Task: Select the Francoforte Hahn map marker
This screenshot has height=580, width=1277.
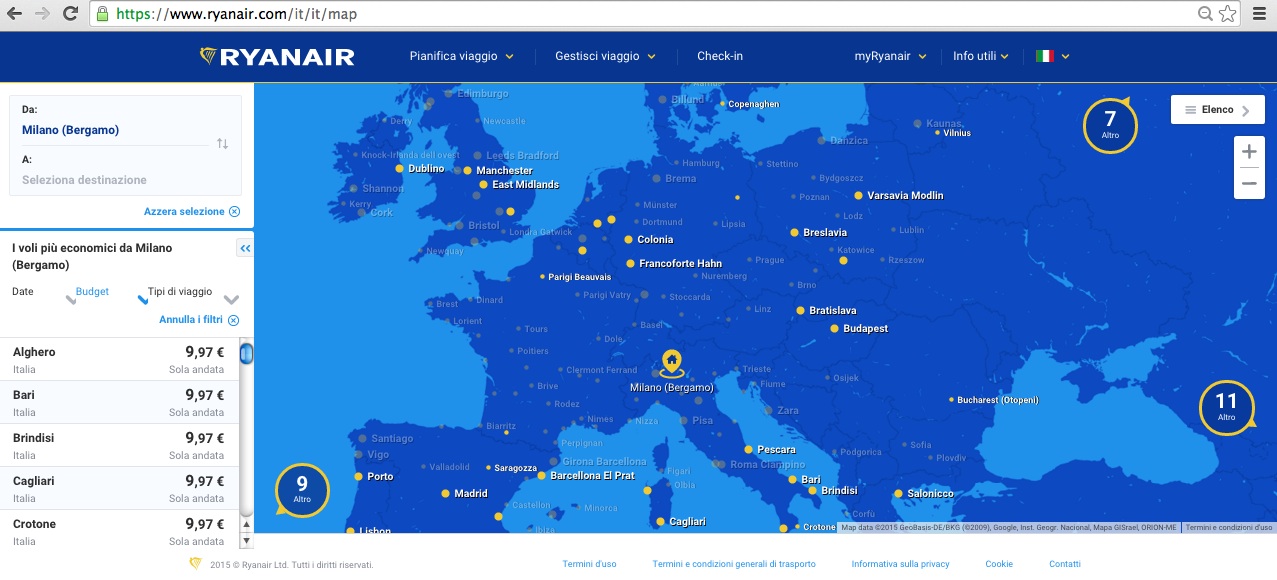Action: point(630,264)
